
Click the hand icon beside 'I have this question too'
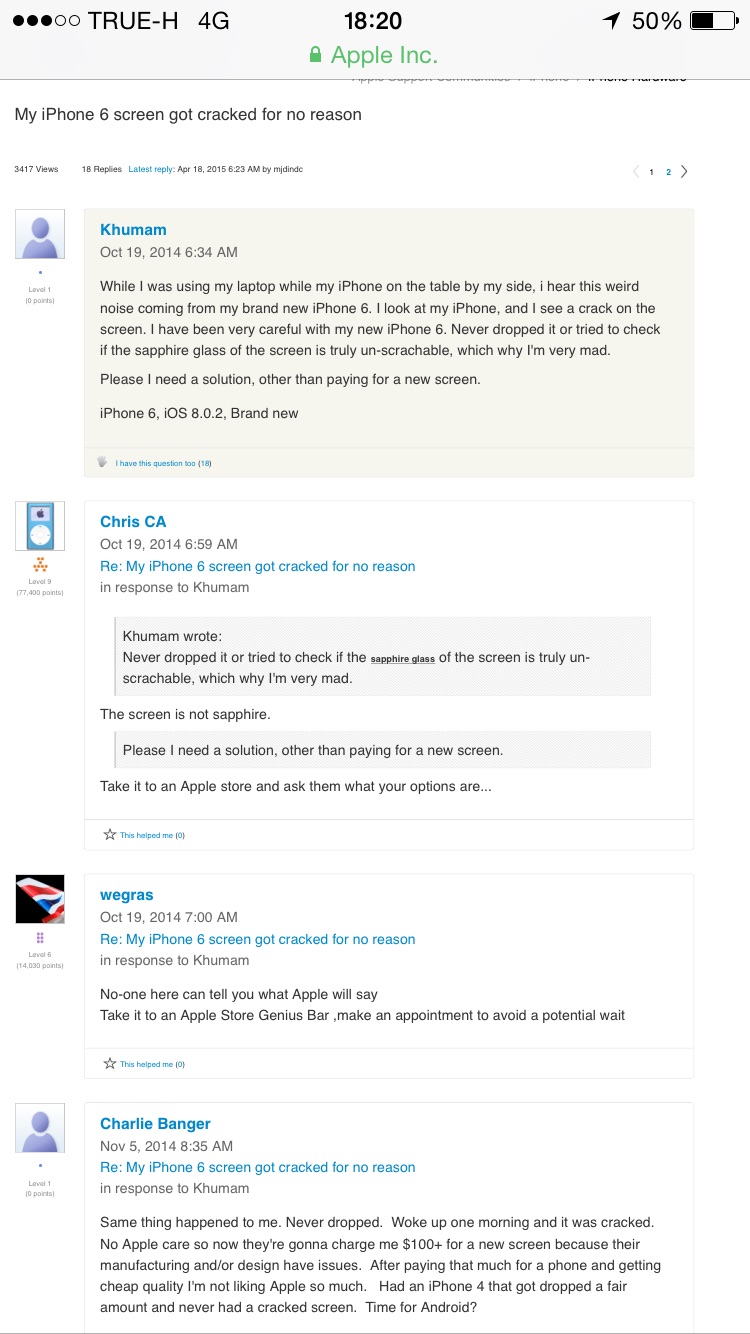tap(102, 462)
